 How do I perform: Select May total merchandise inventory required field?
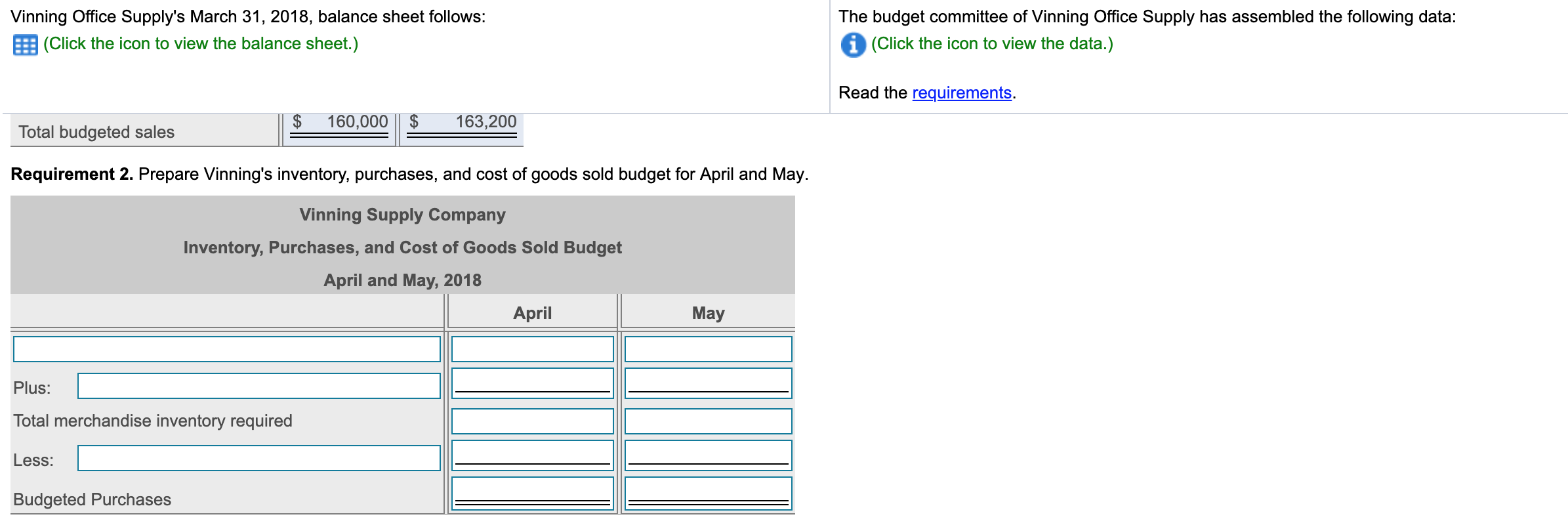pyautogui.click(x=709, y=421)
